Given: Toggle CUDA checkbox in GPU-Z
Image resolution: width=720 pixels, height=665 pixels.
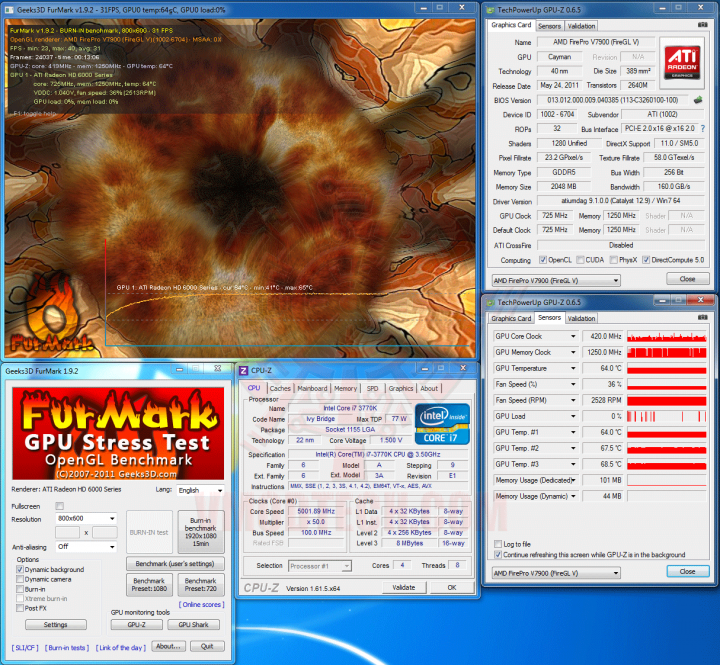Looking at the screenshot, I should [x=580, y=260].
